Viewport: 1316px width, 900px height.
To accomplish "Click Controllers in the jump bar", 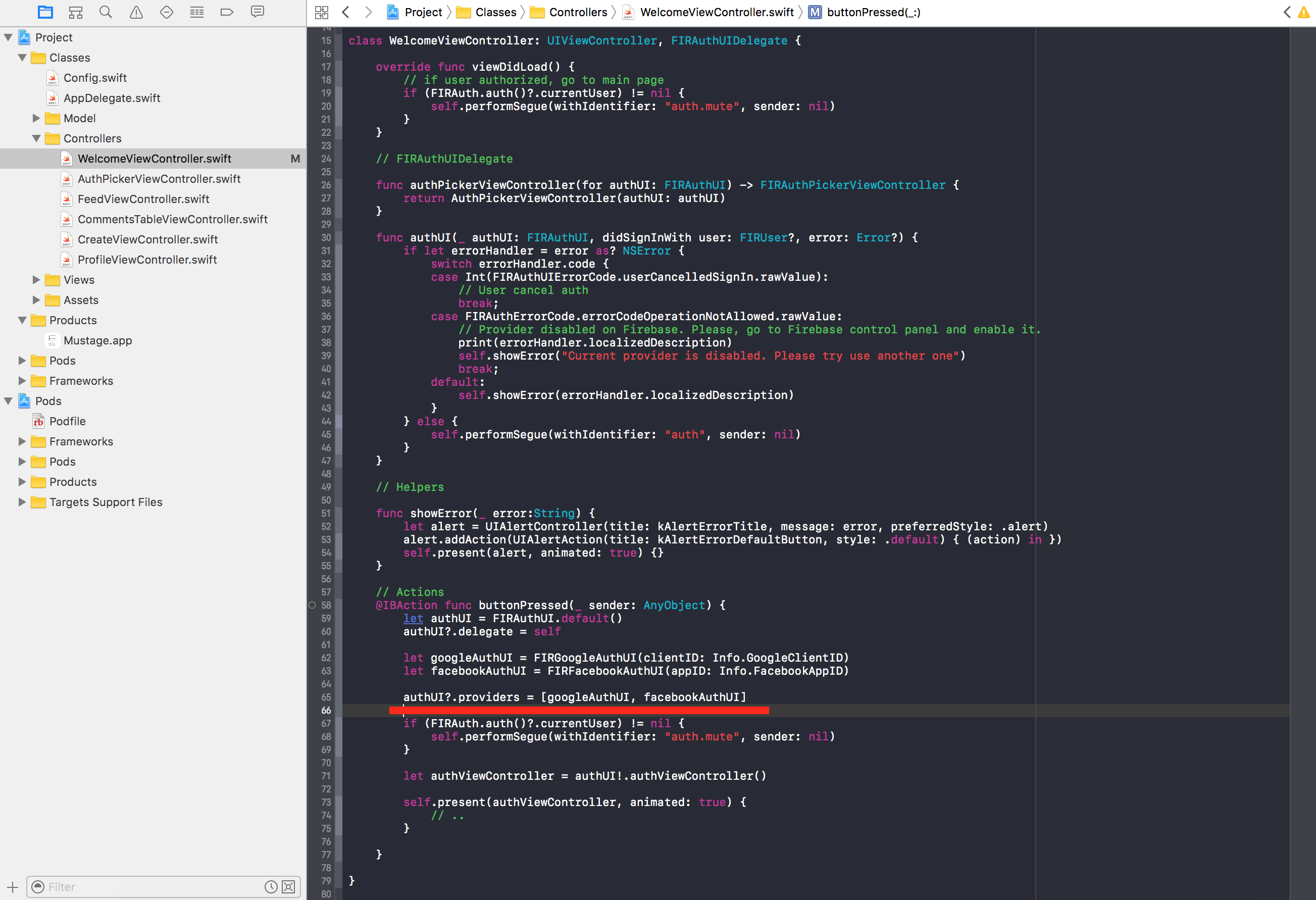I will (578, 12).
